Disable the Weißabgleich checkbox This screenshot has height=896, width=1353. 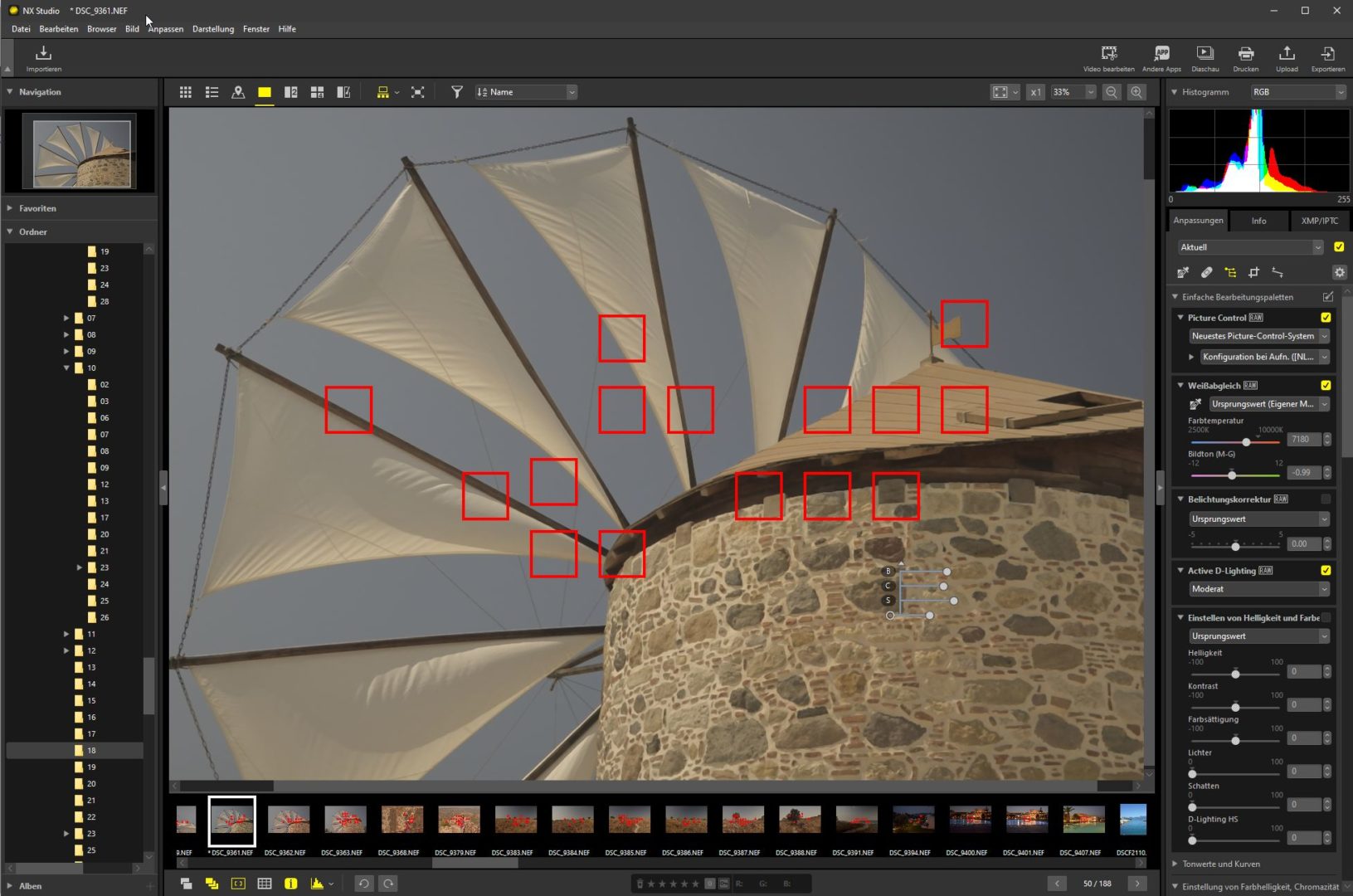click(1325, 385)
